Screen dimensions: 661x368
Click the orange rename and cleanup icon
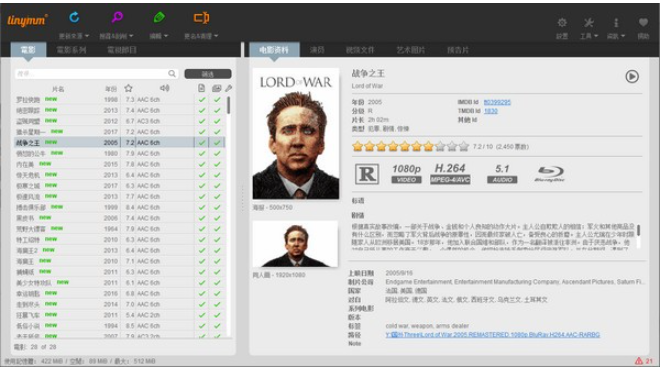click(x=201, y=17)
